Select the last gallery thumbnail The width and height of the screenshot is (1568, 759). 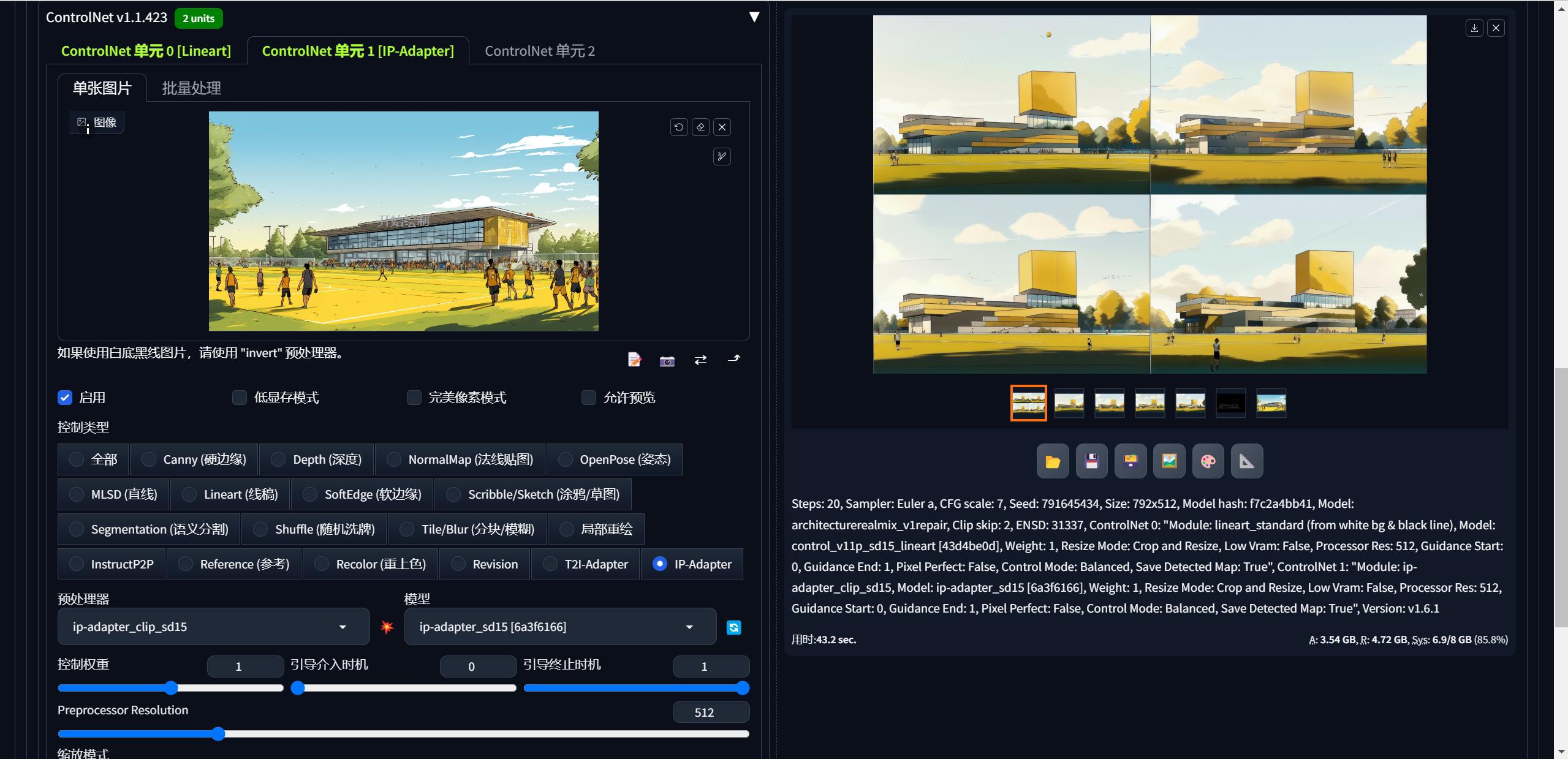[1271, 403]
